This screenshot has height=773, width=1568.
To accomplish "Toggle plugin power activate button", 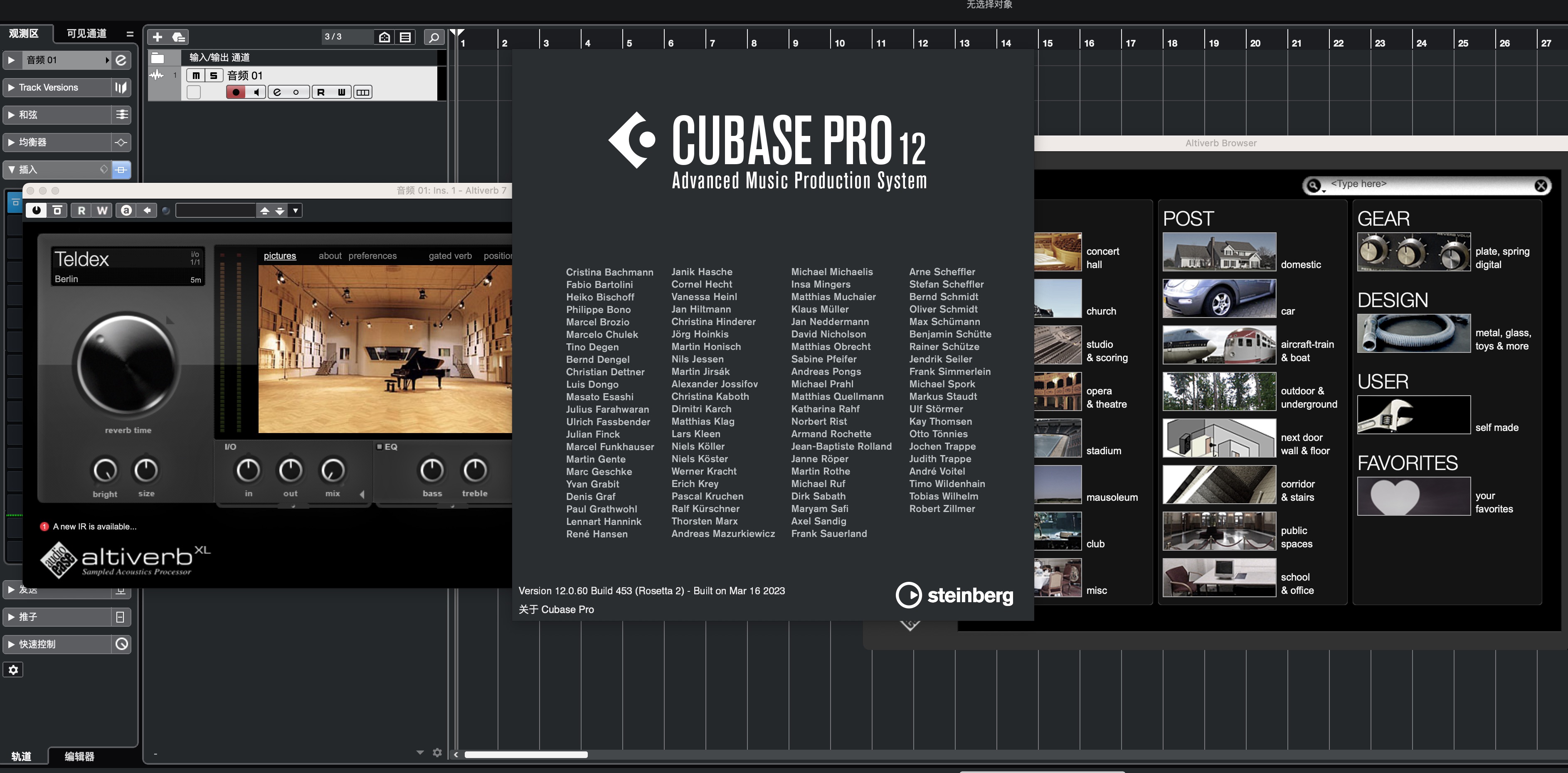I will pos(37,211).
